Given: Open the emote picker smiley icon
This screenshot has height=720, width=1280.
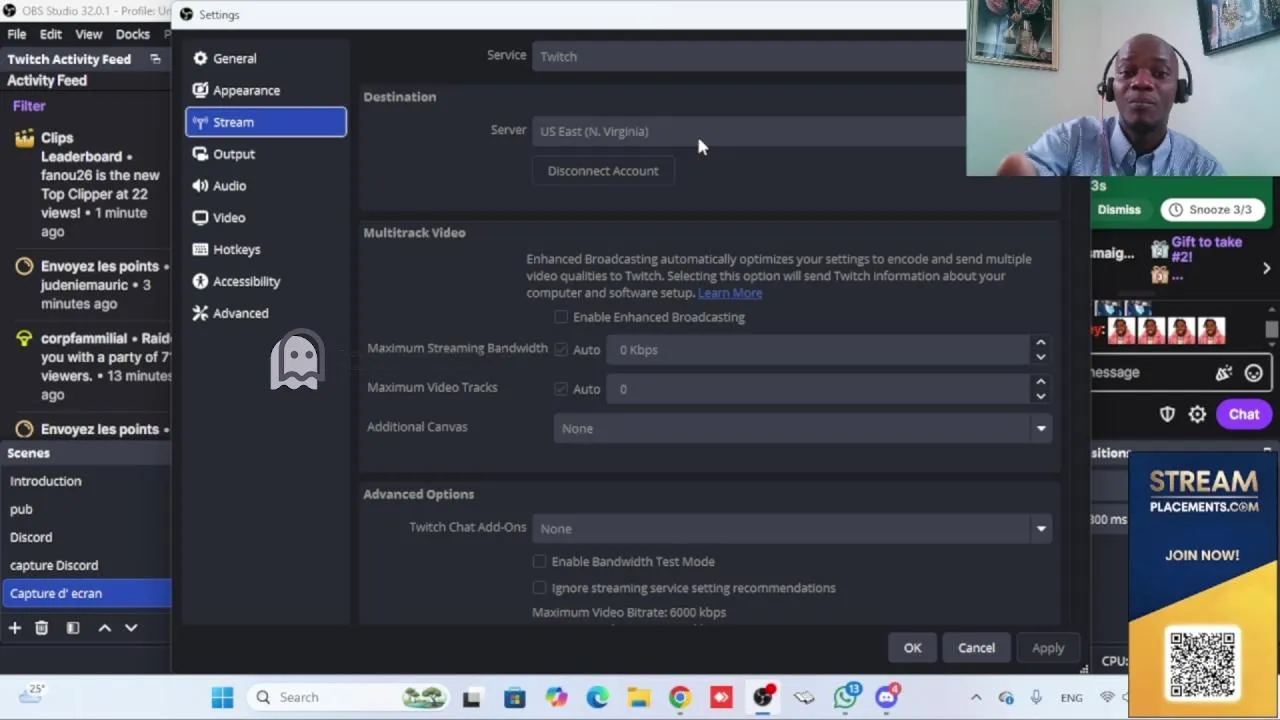Looking at the screenshot, I should tap(1253, 373).
